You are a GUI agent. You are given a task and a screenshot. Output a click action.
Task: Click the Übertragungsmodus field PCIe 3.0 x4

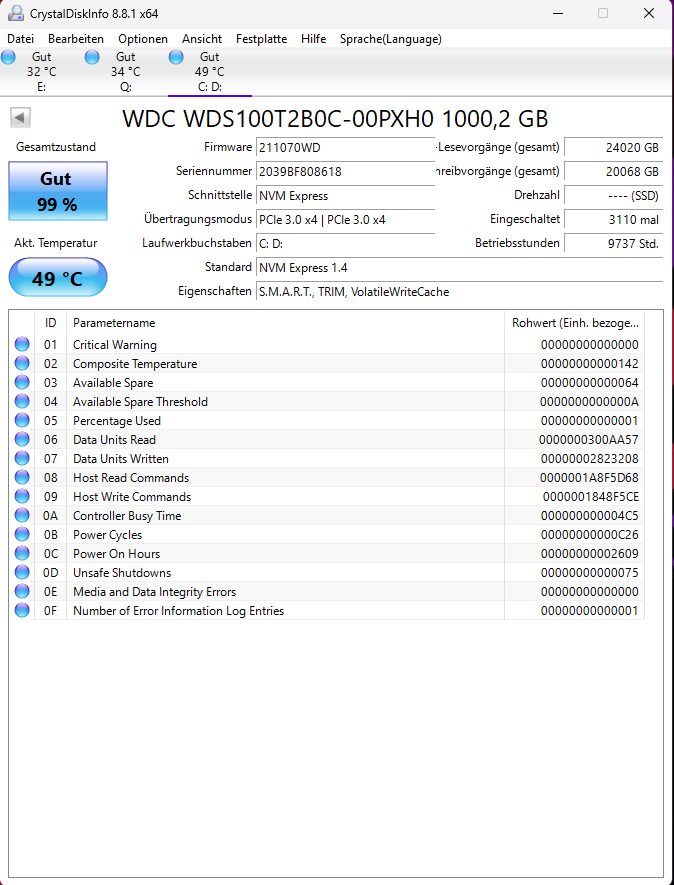coord(345,220)
